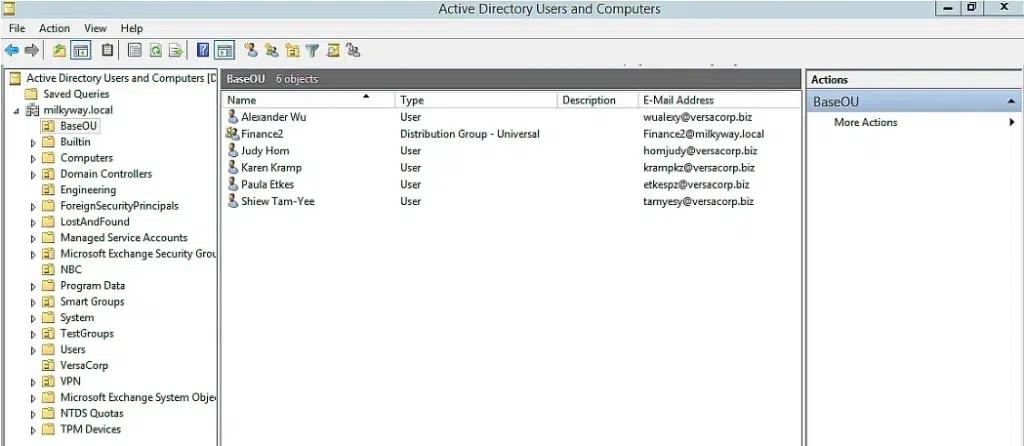Select the NBC OU
This screenshot has width=1024, height=446.
tap(71, 270)
